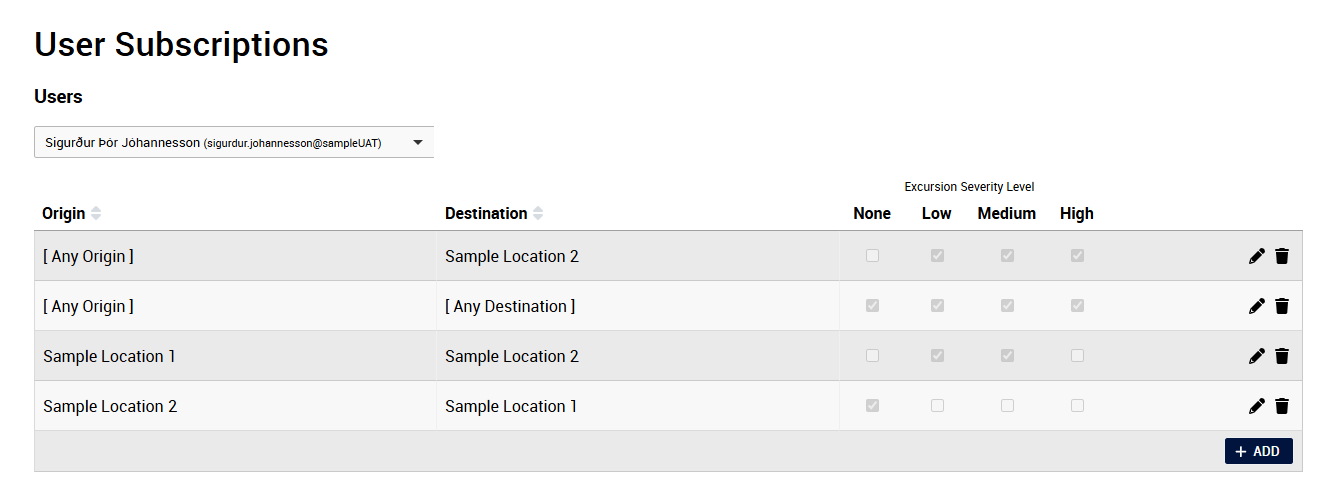This screenshot has height=496, width=1328.
Task: Toggle Medium checkbox in Any Destination row
Action: (x=1007, y=306)
